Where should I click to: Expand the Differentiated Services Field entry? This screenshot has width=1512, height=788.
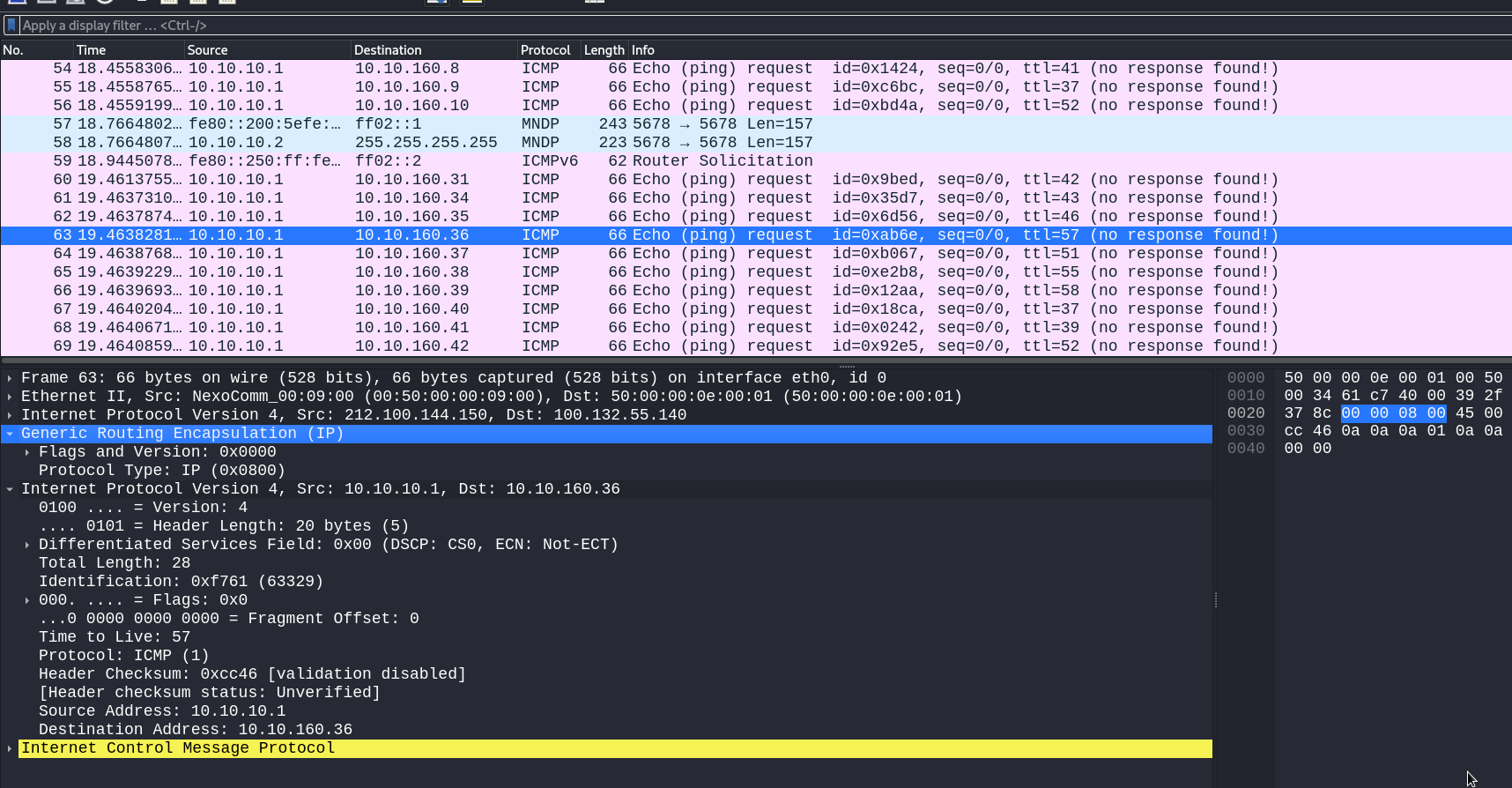coord(27,545)
